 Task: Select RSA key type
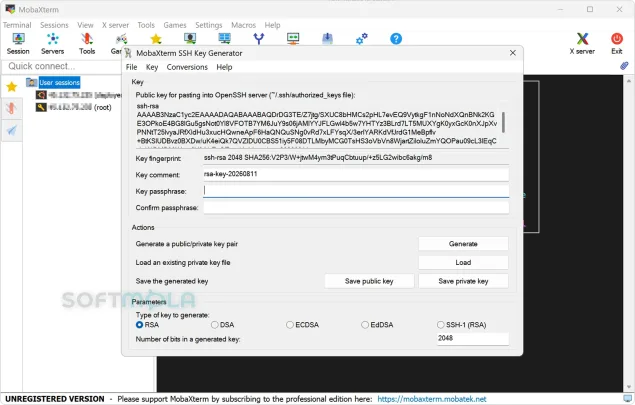pos(140,325)
